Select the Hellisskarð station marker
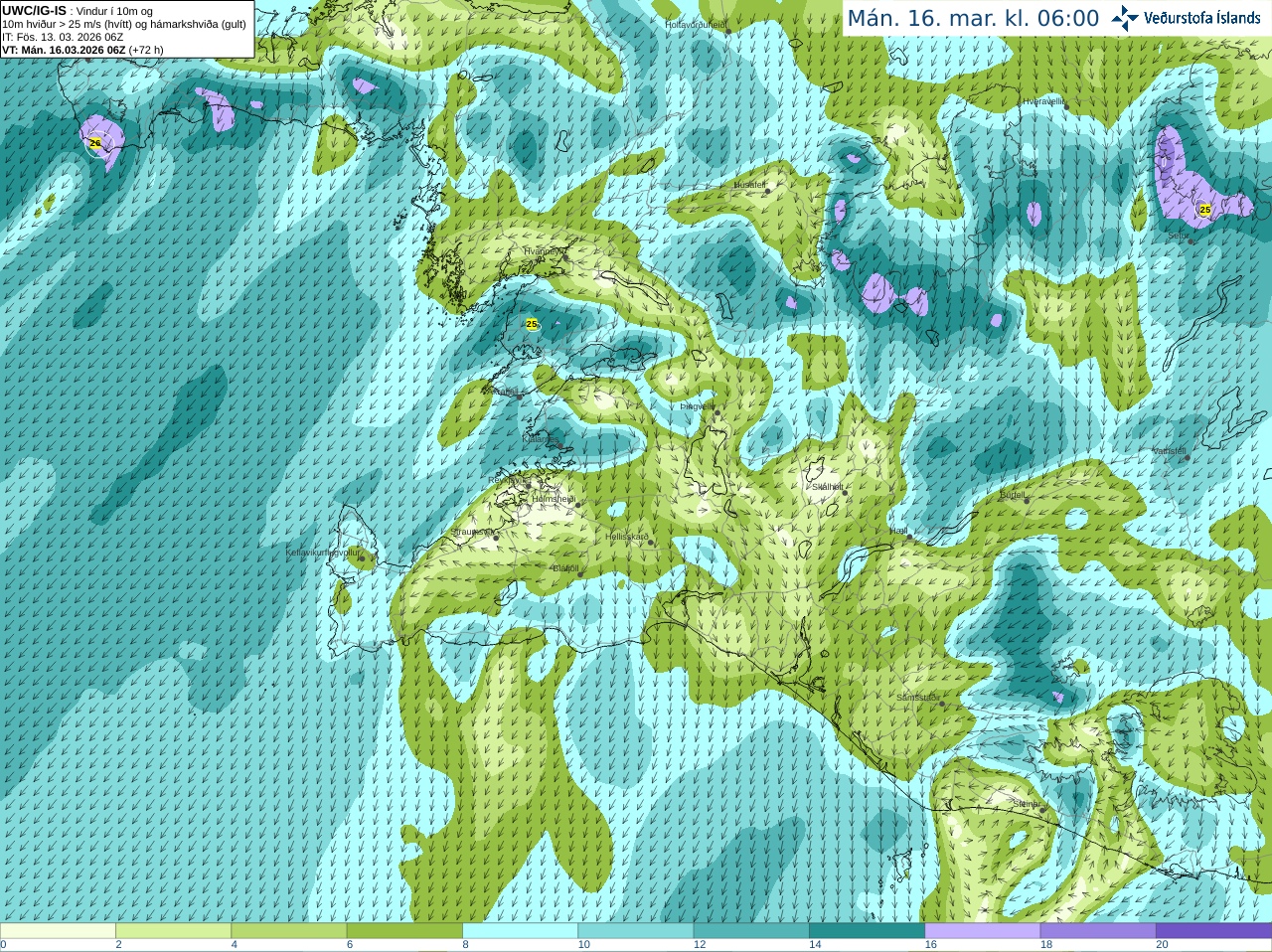 pos(651,543)
